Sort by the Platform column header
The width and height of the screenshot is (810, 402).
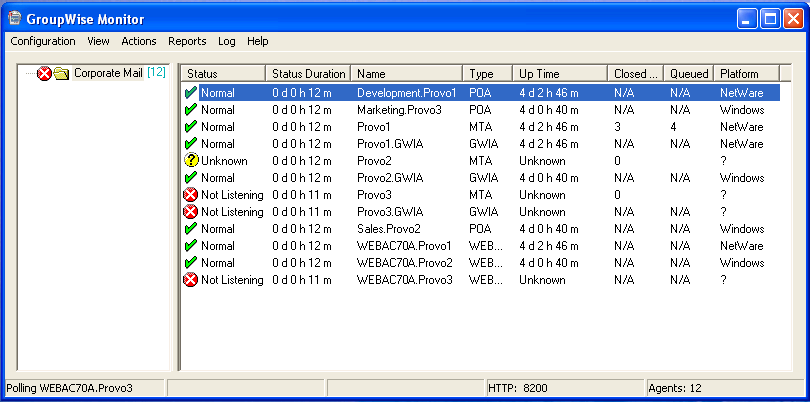click(x=746, y=74)
